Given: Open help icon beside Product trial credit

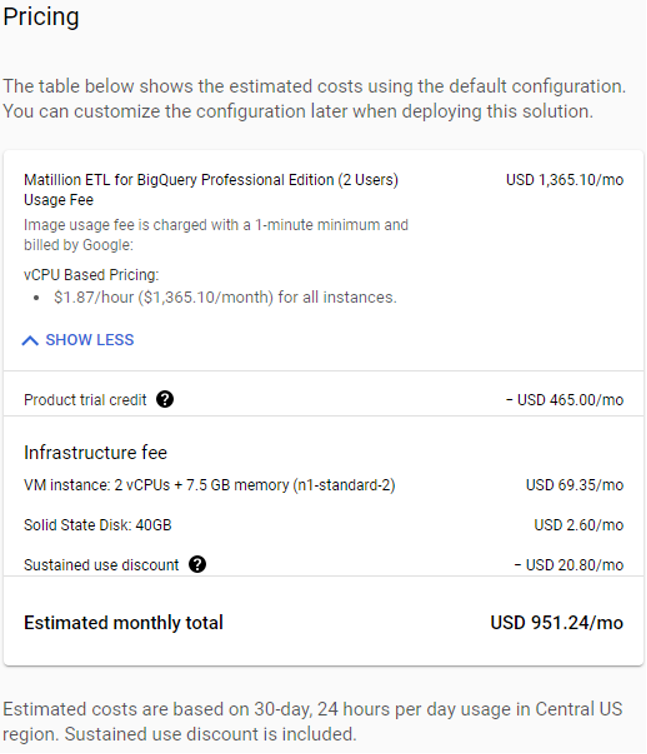Looking at the screenshot, I should pos(165,399).
